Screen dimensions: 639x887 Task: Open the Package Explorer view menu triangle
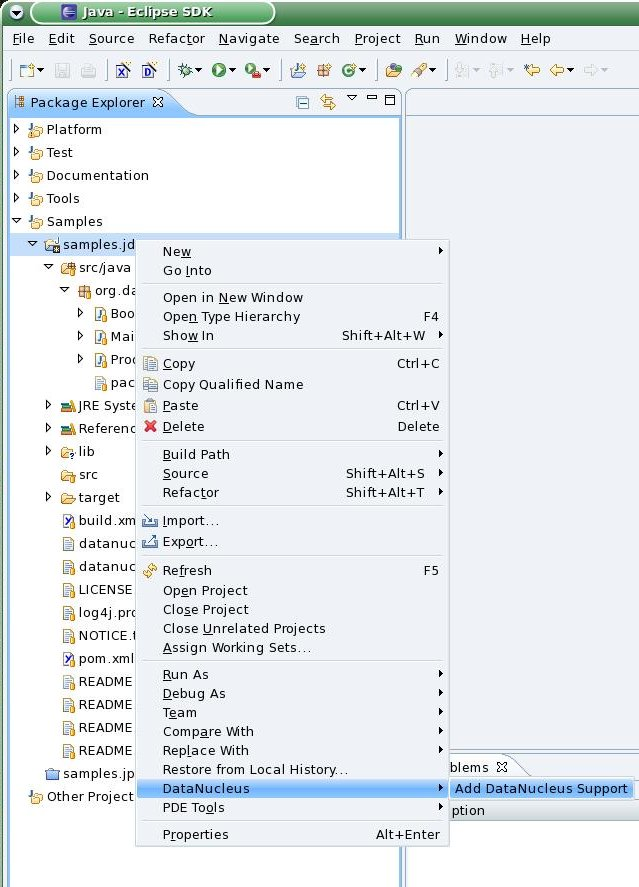(352, 98)
